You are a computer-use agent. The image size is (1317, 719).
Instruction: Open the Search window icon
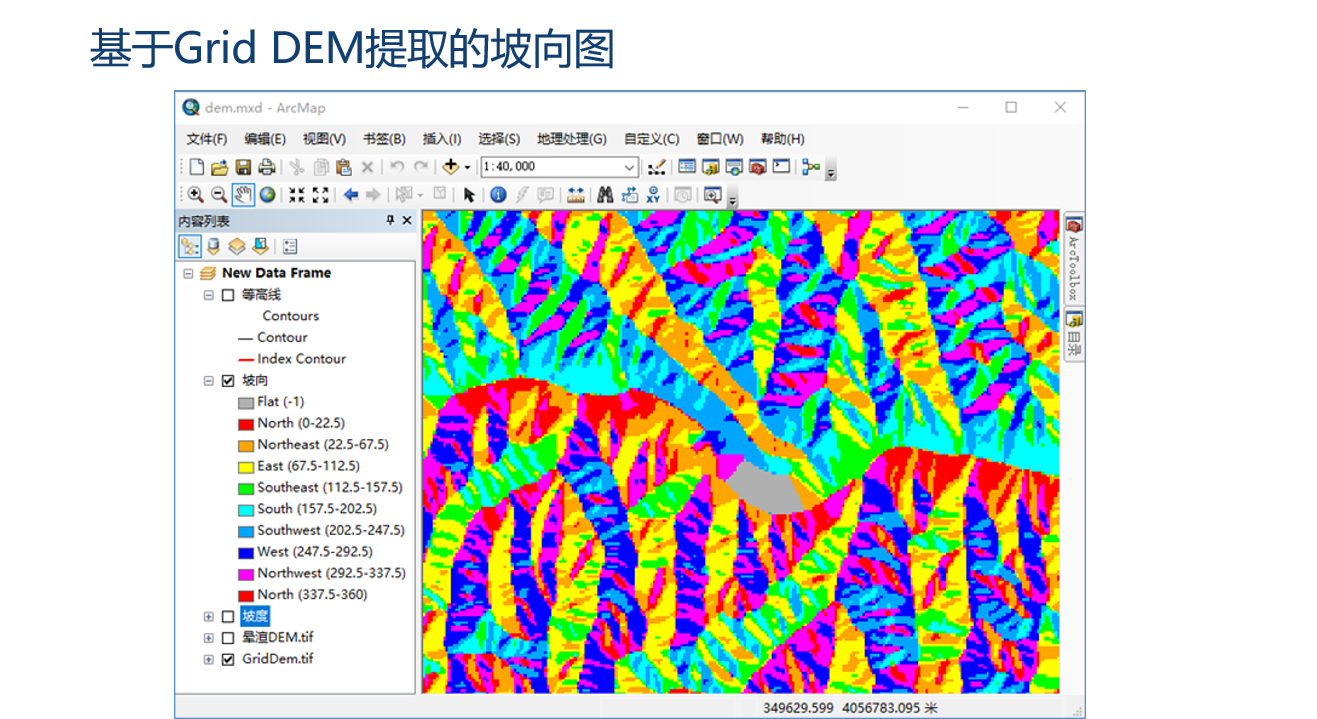pyautogui.click(x=734, y=167)
